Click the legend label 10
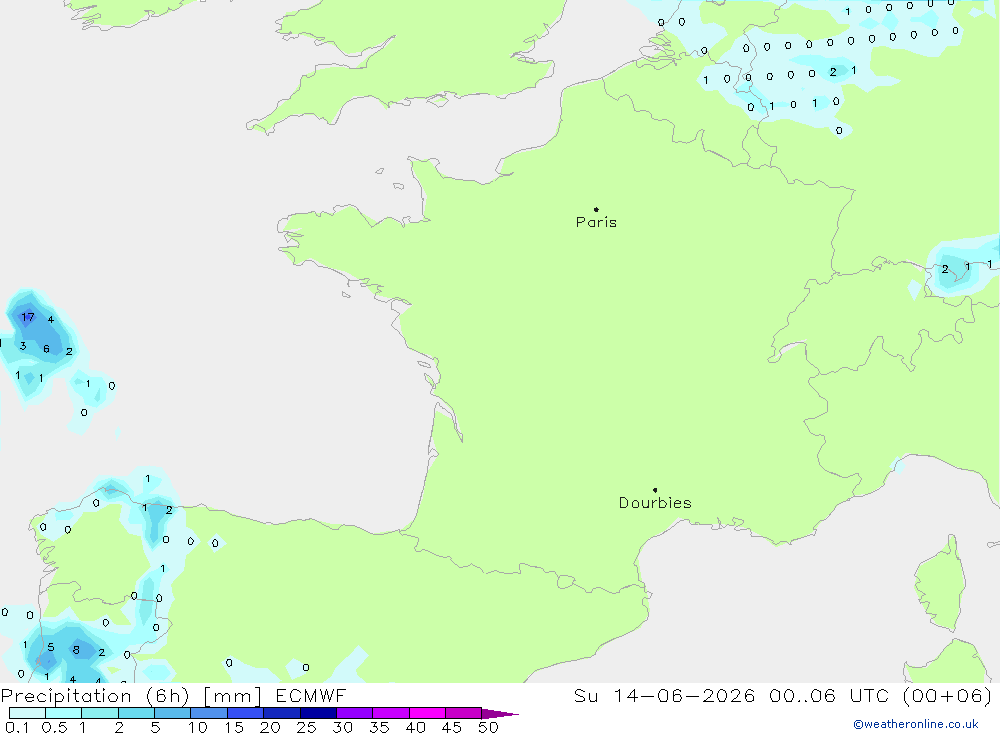 (198, 727)
